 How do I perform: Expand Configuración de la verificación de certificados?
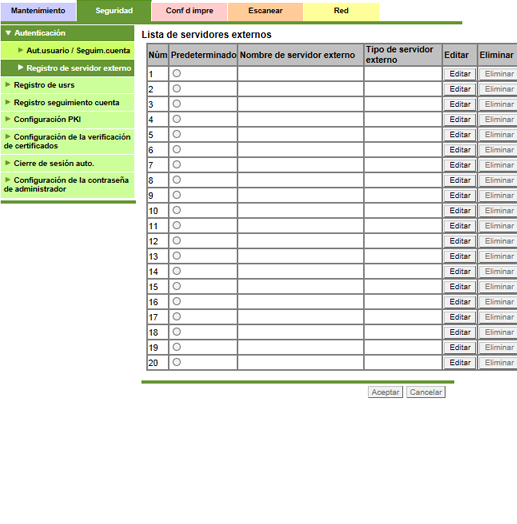[68, 141]
